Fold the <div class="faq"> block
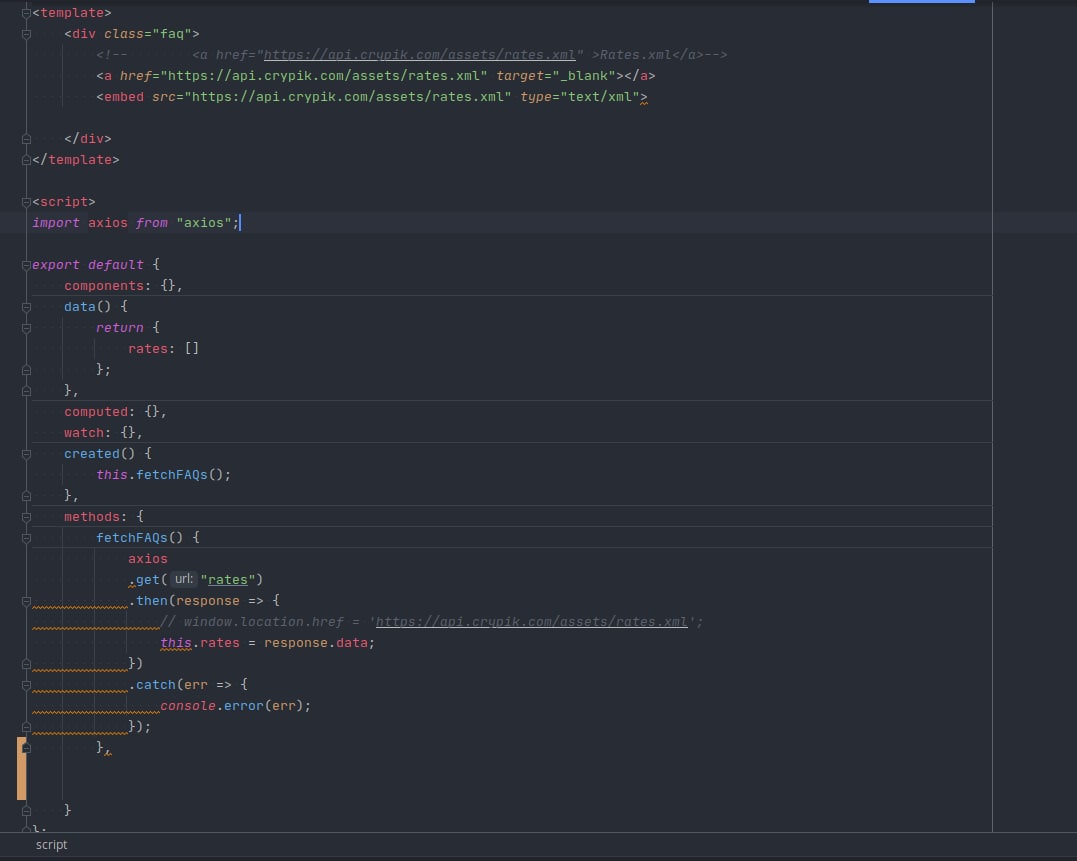The image size is (1077, 861). tap(26, 34)
